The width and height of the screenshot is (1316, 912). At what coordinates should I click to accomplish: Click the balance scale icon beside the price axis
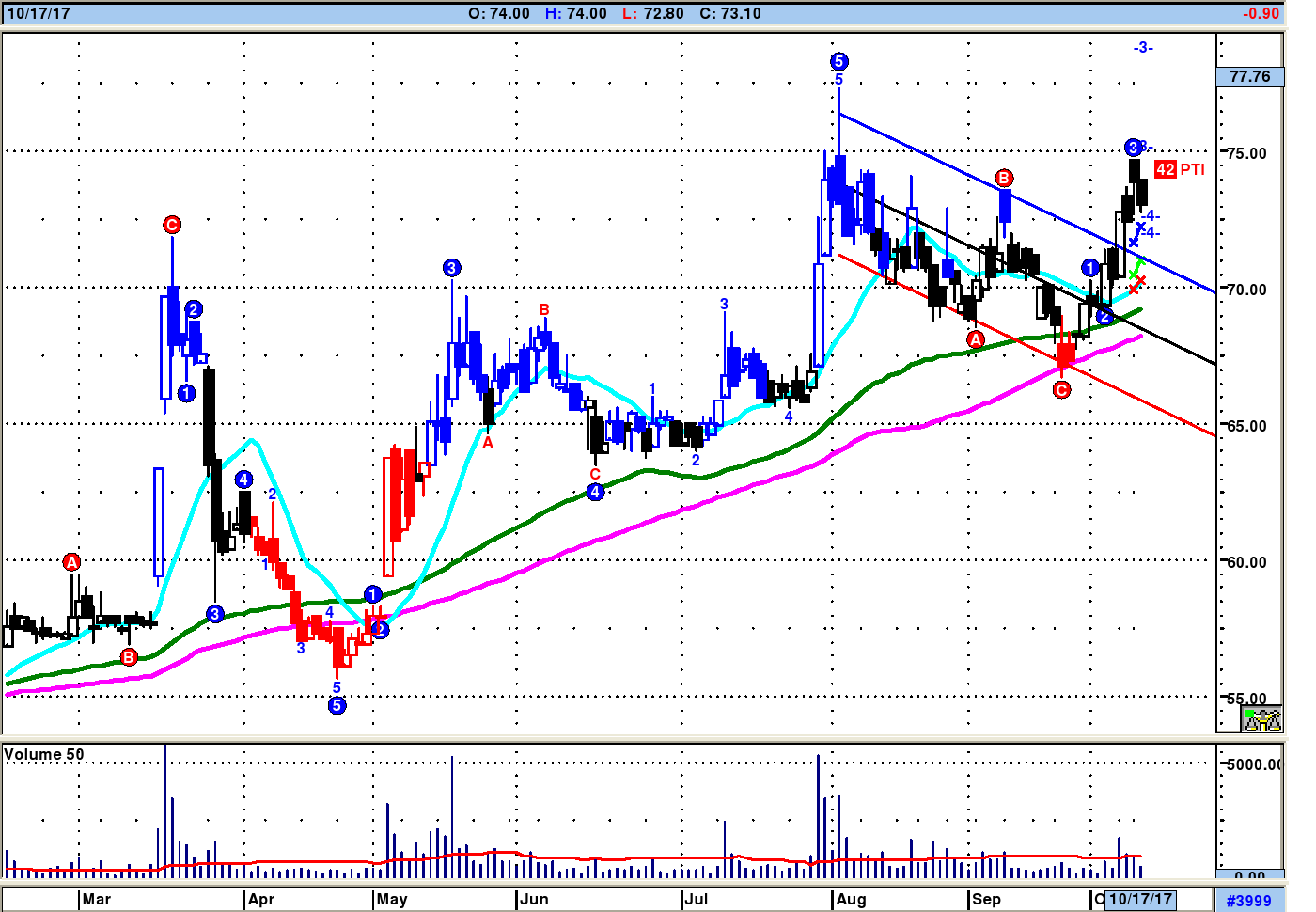[1262, 720]
